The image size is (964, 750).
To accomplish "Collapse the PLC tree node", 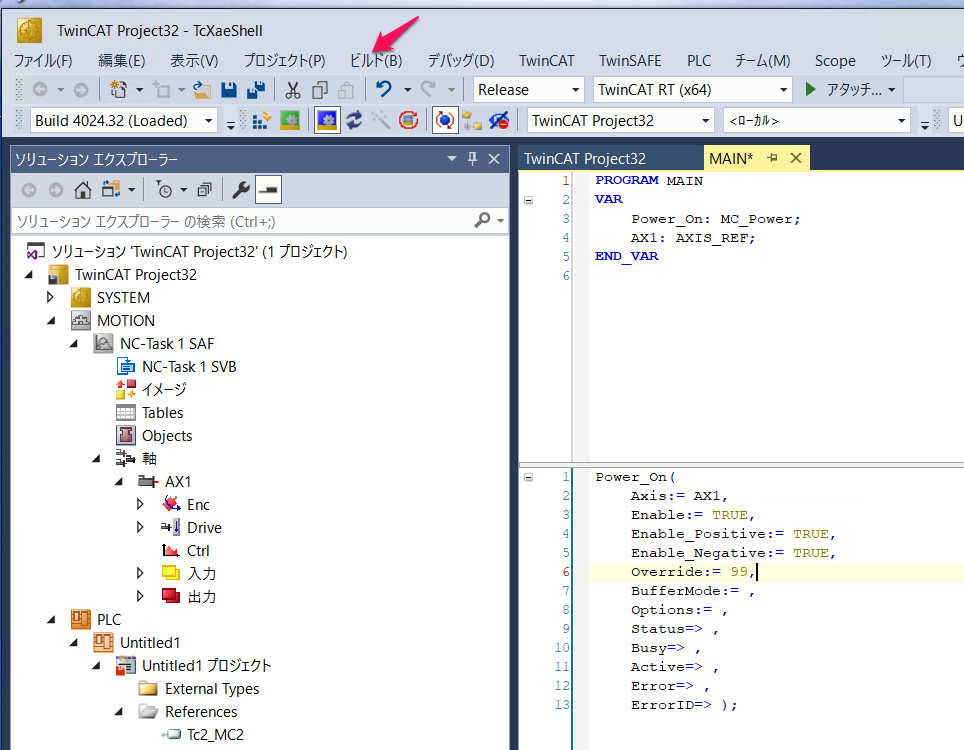I will coord(51,620).
